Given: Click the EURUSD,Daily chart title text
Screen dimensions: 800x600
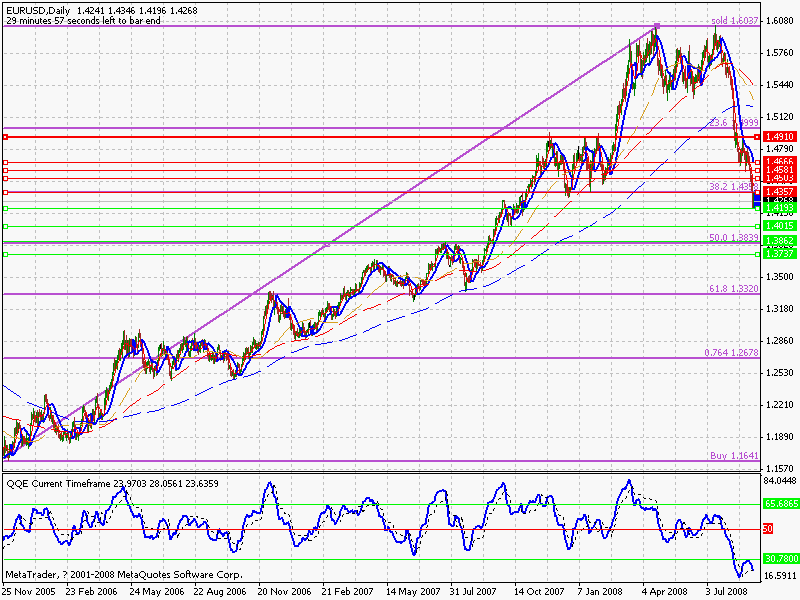Looking at the screenshot, I should pyautogui.click(x=38, y=11).
